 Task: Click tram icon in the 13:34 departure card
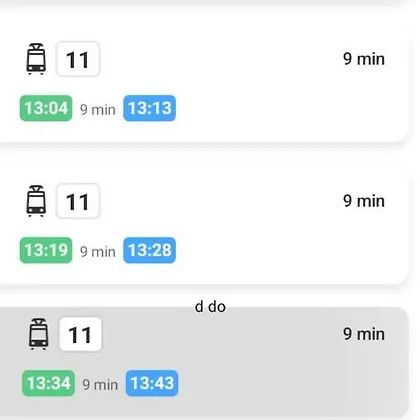click(39, 334)
